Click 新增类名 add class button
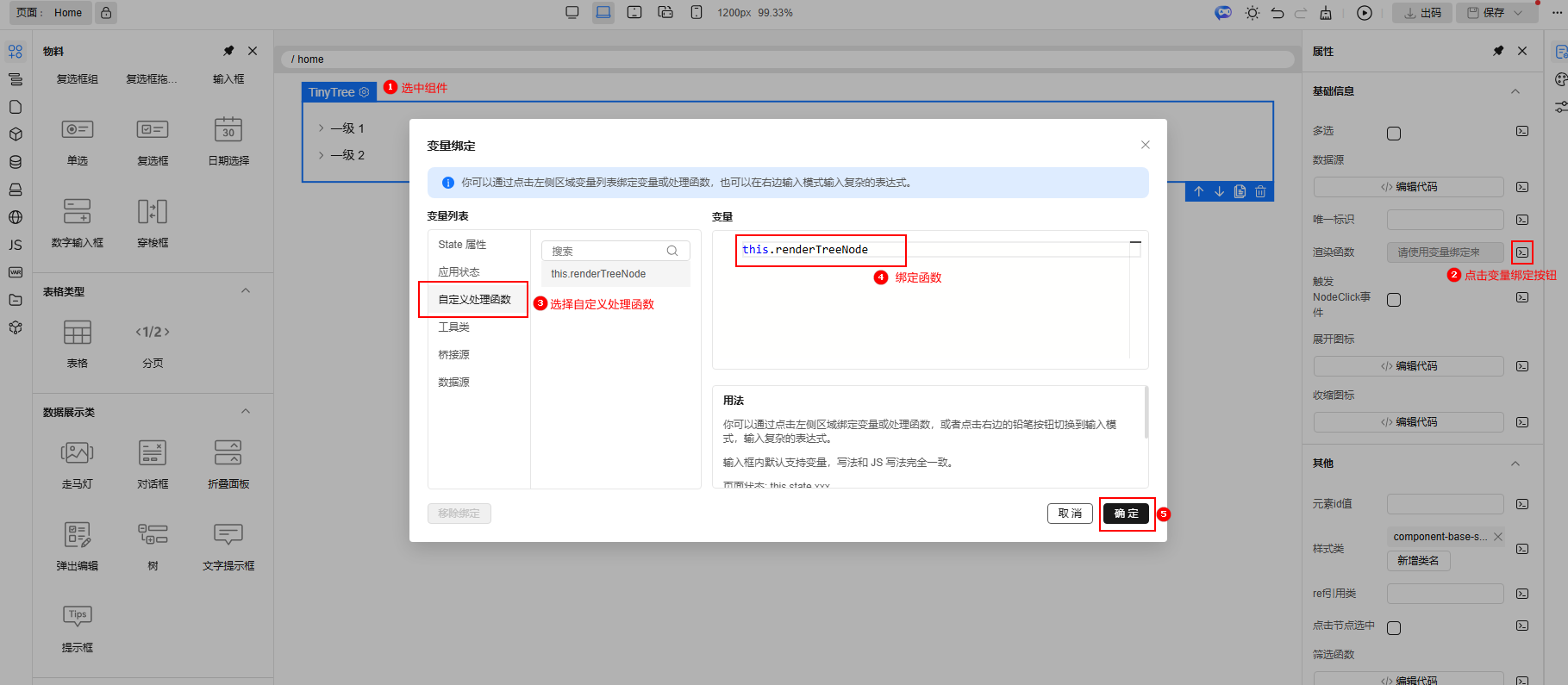Image resolution: width=1568 pixels, height=685 pixels. (1418, 561)
